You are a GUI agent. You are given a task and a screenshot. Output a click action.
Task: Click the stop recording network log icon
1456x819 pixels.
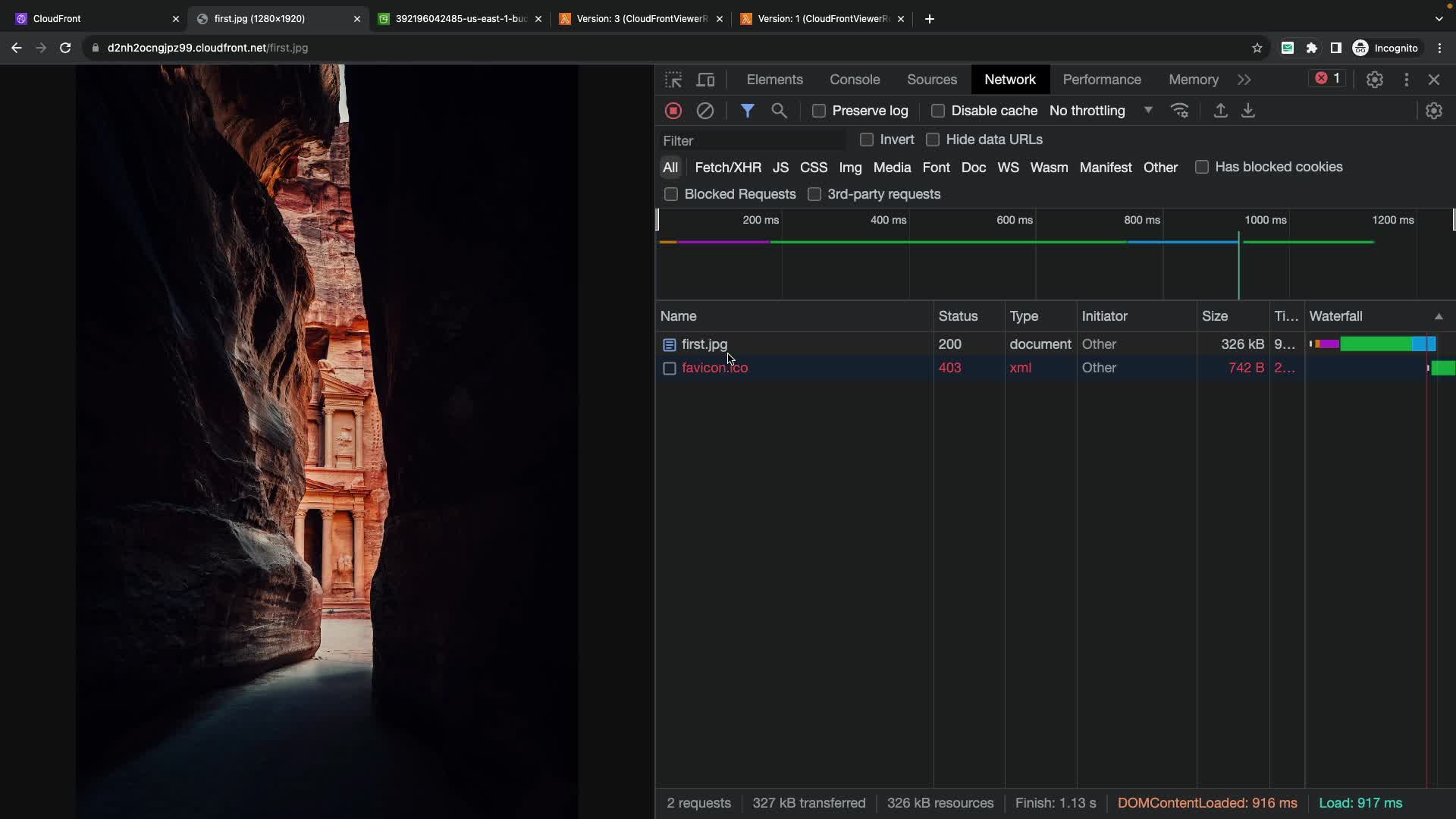coord(673,111)
